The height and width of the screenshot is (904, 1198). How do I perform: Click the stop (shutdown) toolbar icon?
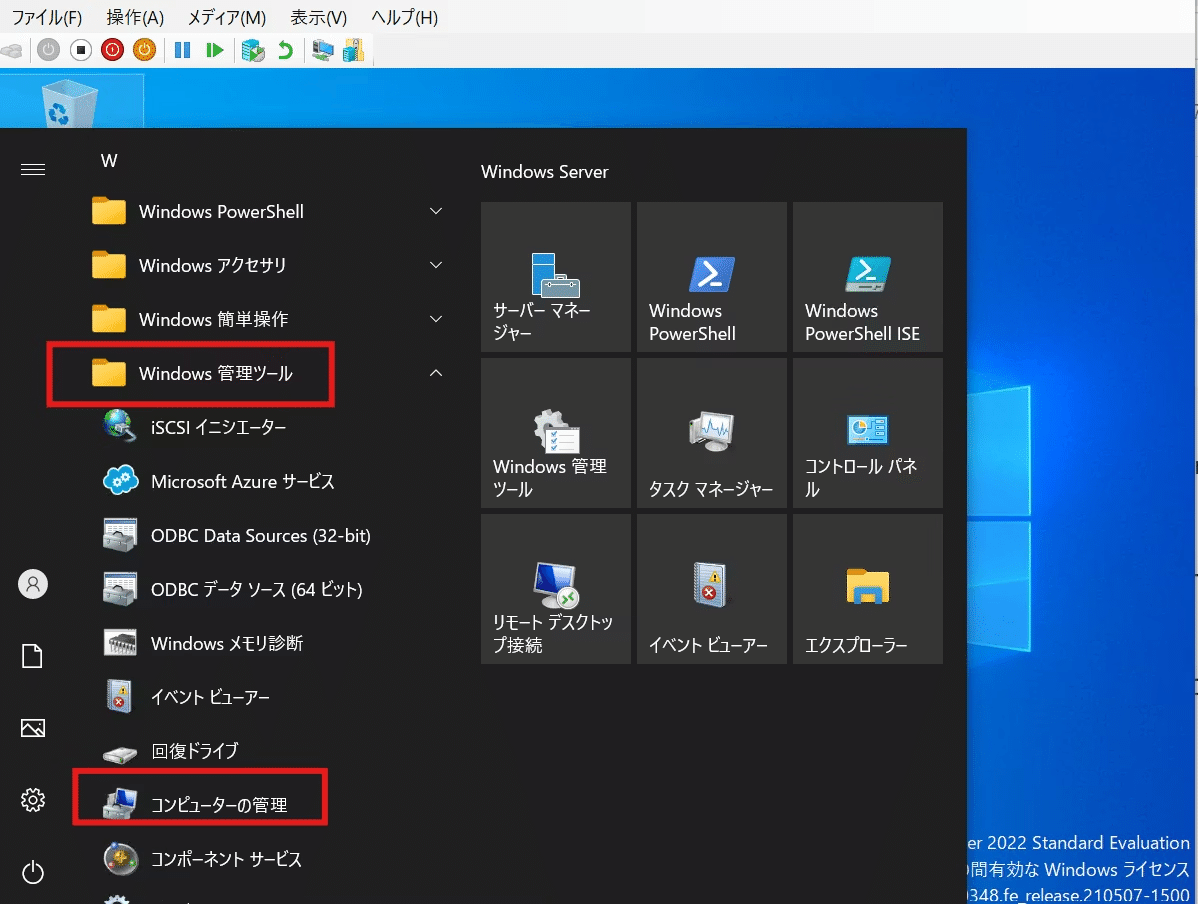pos(80,49)
